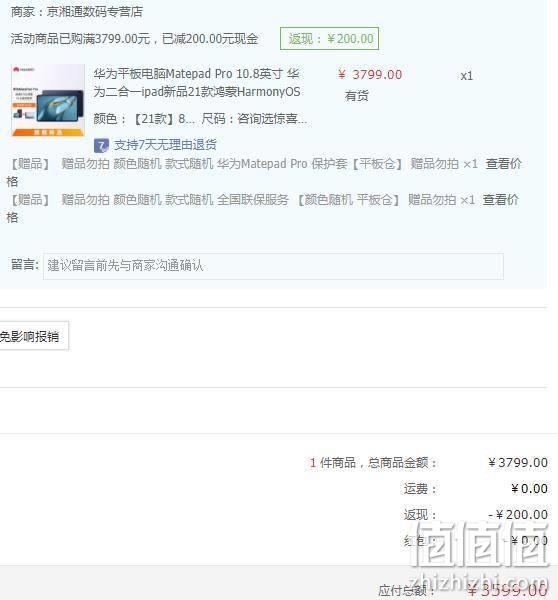Open the Matepad Pro 10.8英寸 product title link
Image resolution: width=558 pixels, height=600 pixels.
197,83
